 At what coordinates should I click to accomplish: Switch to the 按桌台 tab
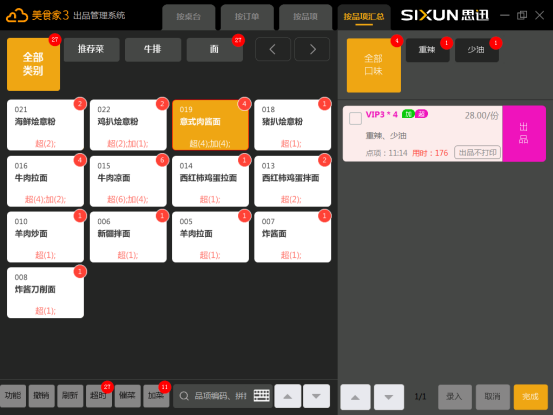(x=189, y=17)
